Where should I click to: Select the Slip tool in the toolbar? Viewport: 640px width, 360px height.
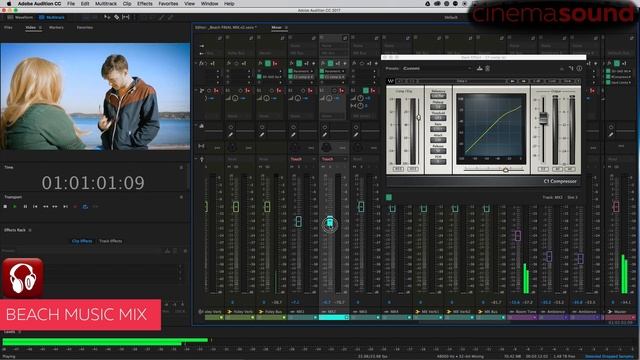126,18
